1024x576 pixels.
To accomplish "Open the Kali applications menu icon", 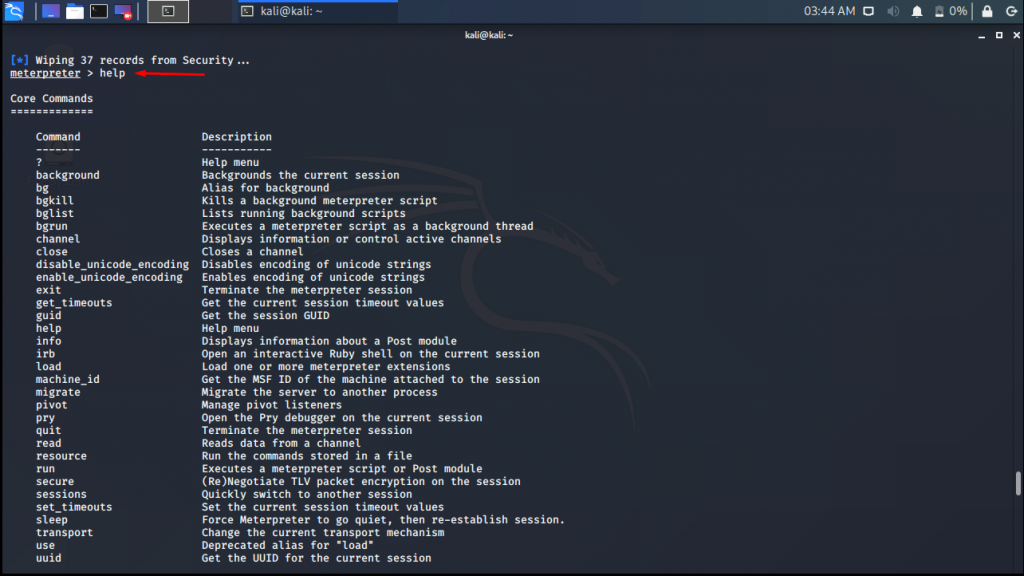I will 14,11.
